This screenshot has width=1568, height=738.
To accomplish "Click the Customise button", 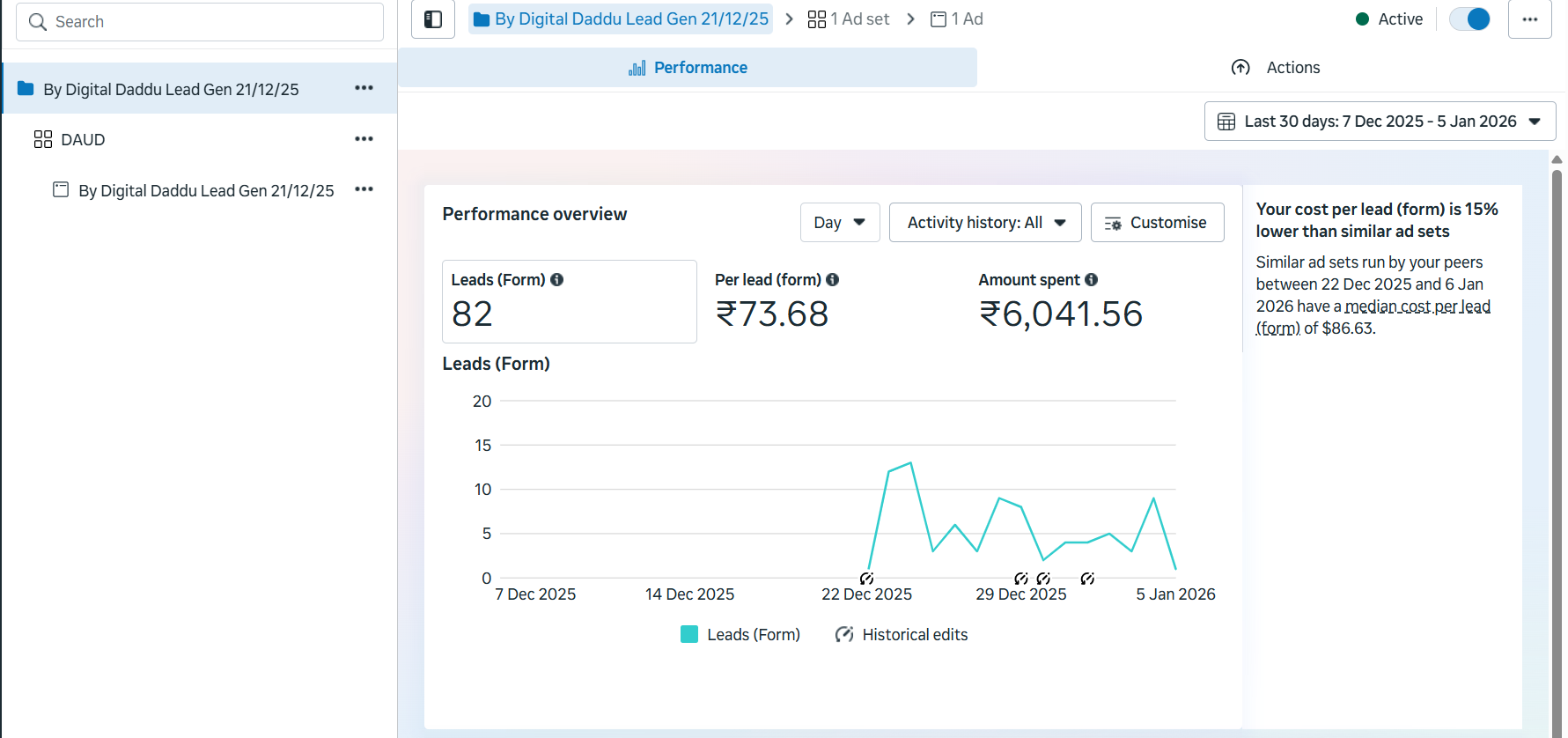I will [x=1156, y=223].
